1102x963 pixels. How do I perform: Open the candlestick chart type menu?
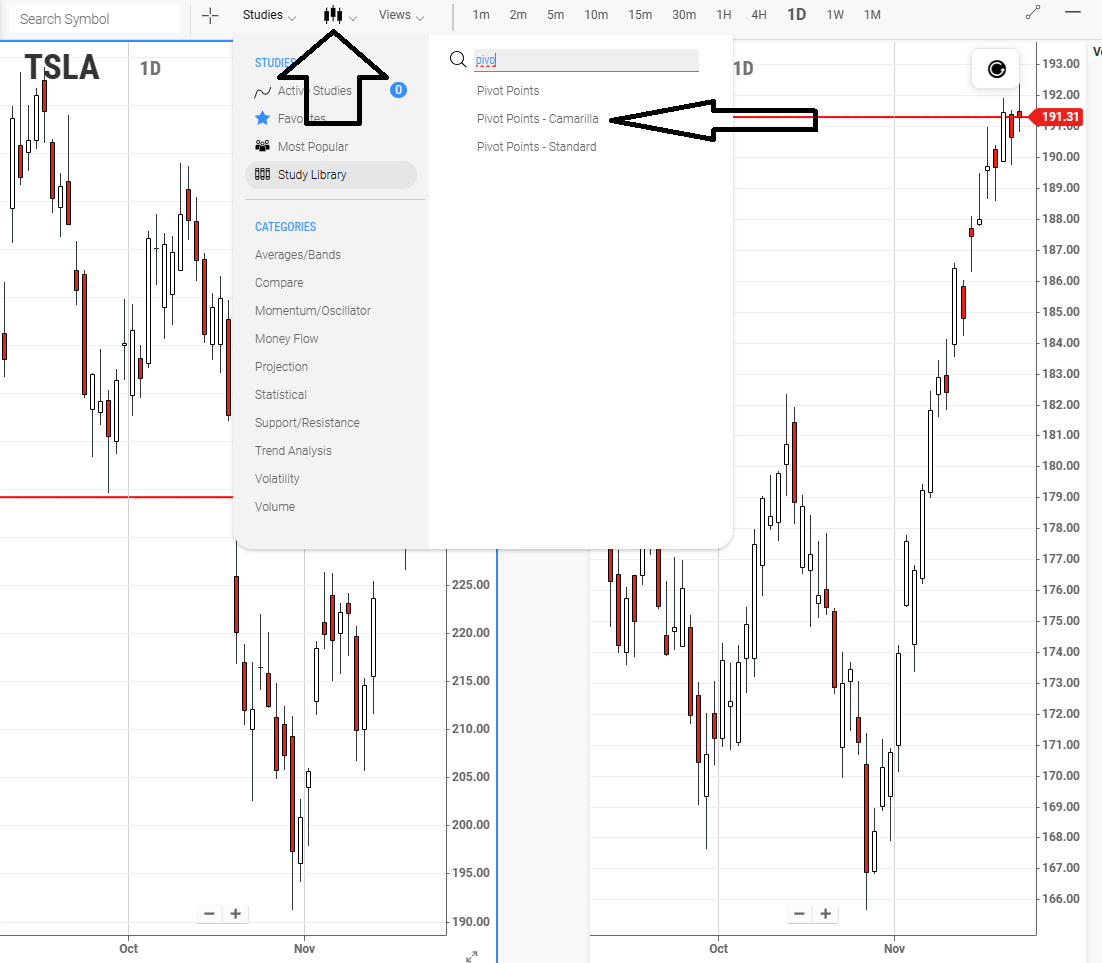coord(340,15)
